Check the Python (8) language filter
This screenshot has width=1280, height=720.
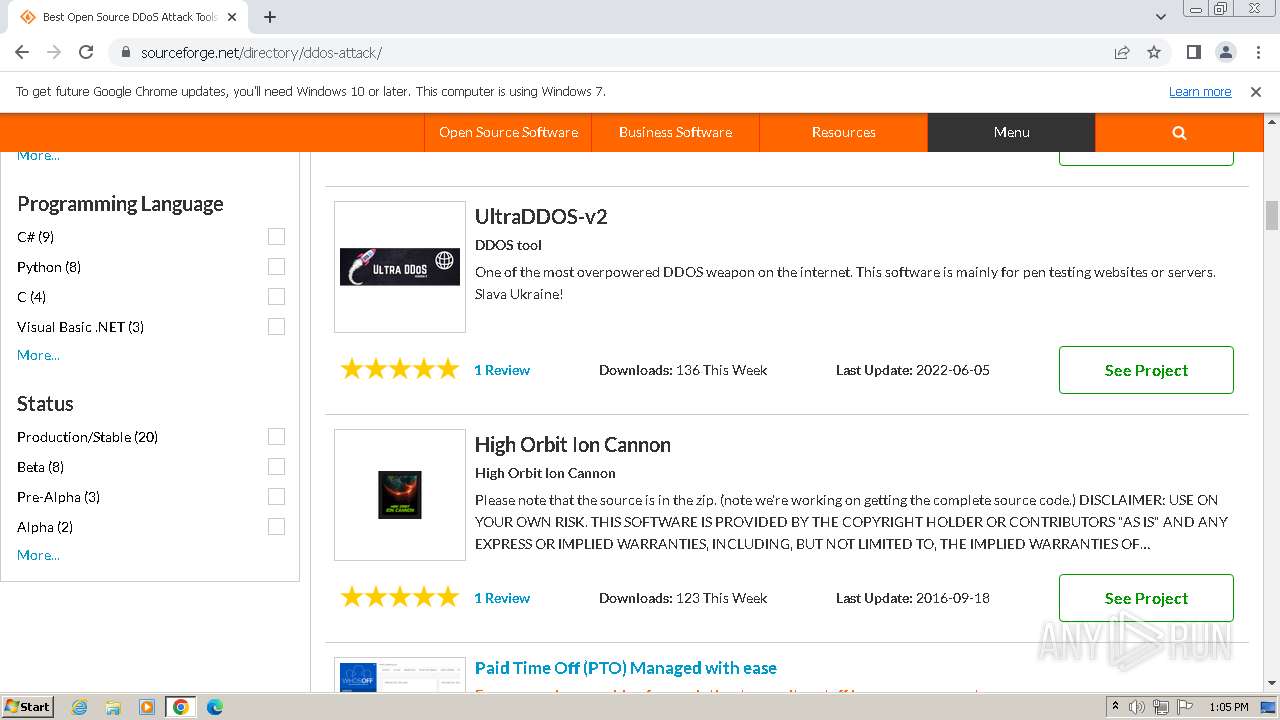[x=276, y=267]
